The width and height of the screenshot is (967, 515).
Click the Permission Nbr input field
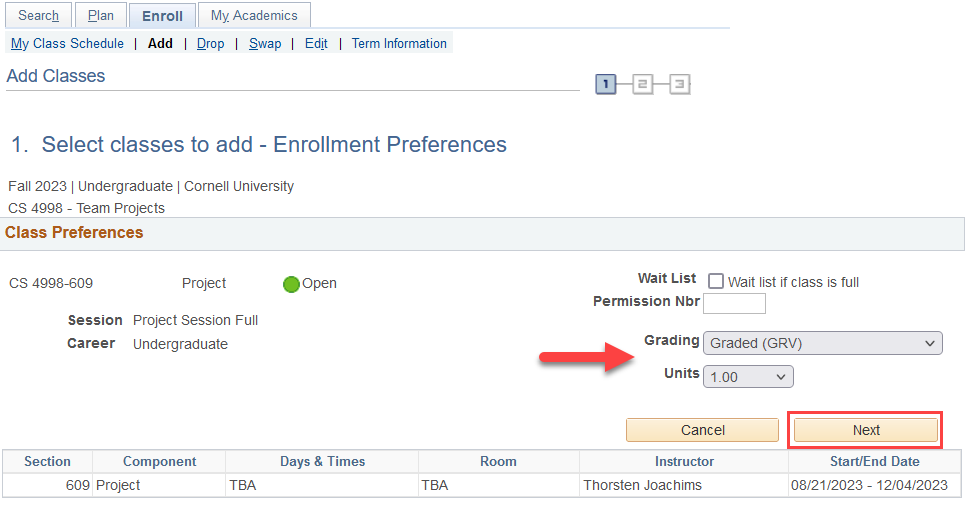click(x=734, y=303)
